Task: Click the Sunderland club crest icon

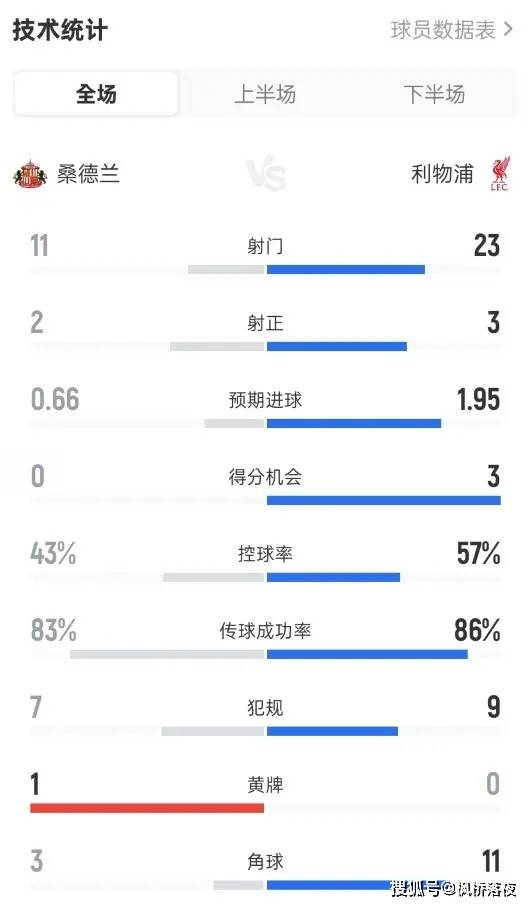Action: [30, 174]
